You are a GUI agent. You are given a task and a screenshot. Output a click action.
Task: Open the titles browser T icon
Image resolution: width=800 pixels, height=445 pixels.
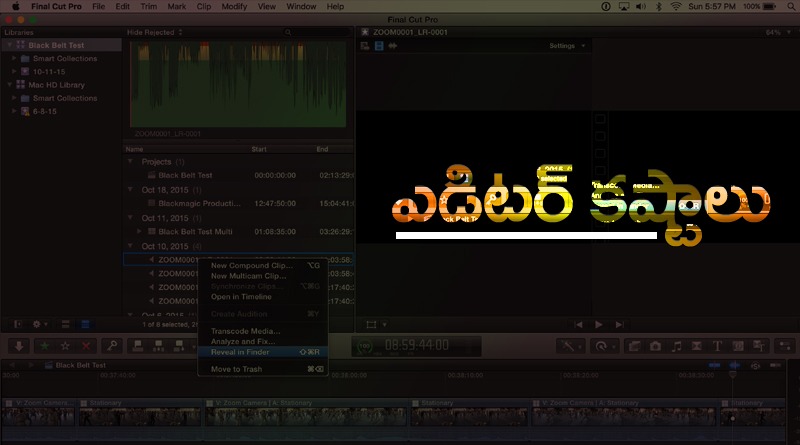point(718,346)
